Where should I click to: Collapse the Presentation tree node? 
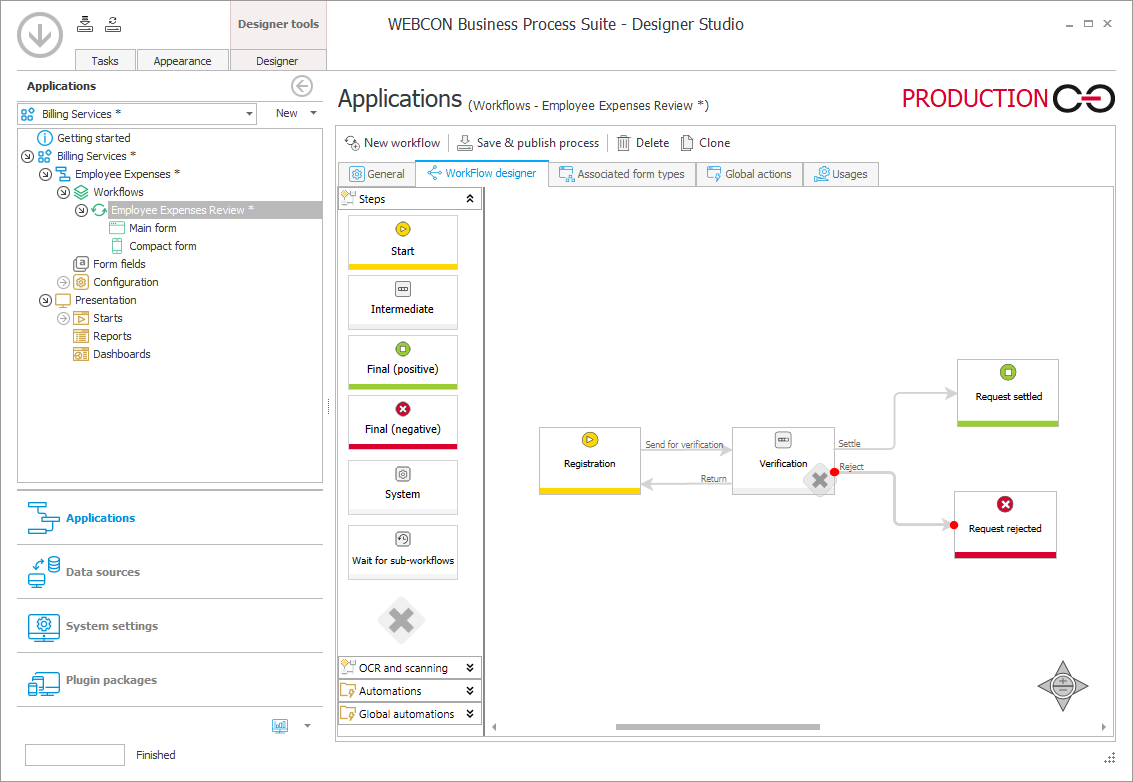46,300
